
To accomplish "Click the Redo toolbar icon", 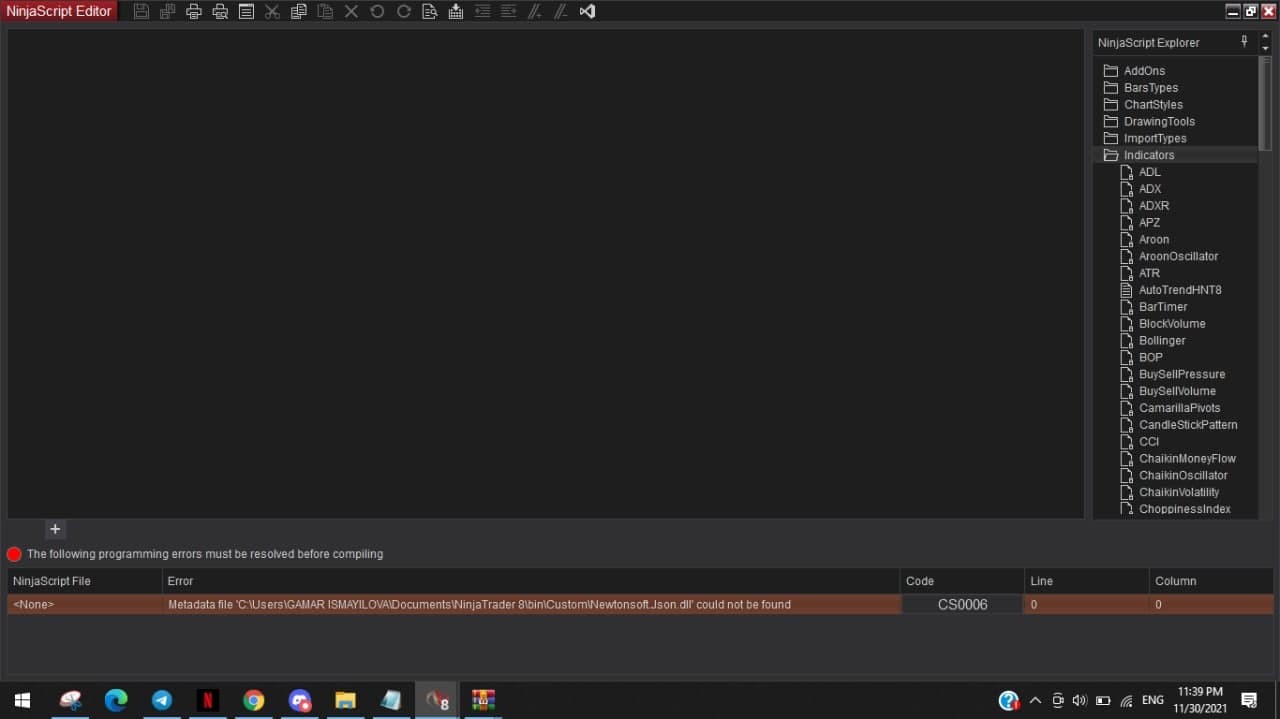I will 403,11.
